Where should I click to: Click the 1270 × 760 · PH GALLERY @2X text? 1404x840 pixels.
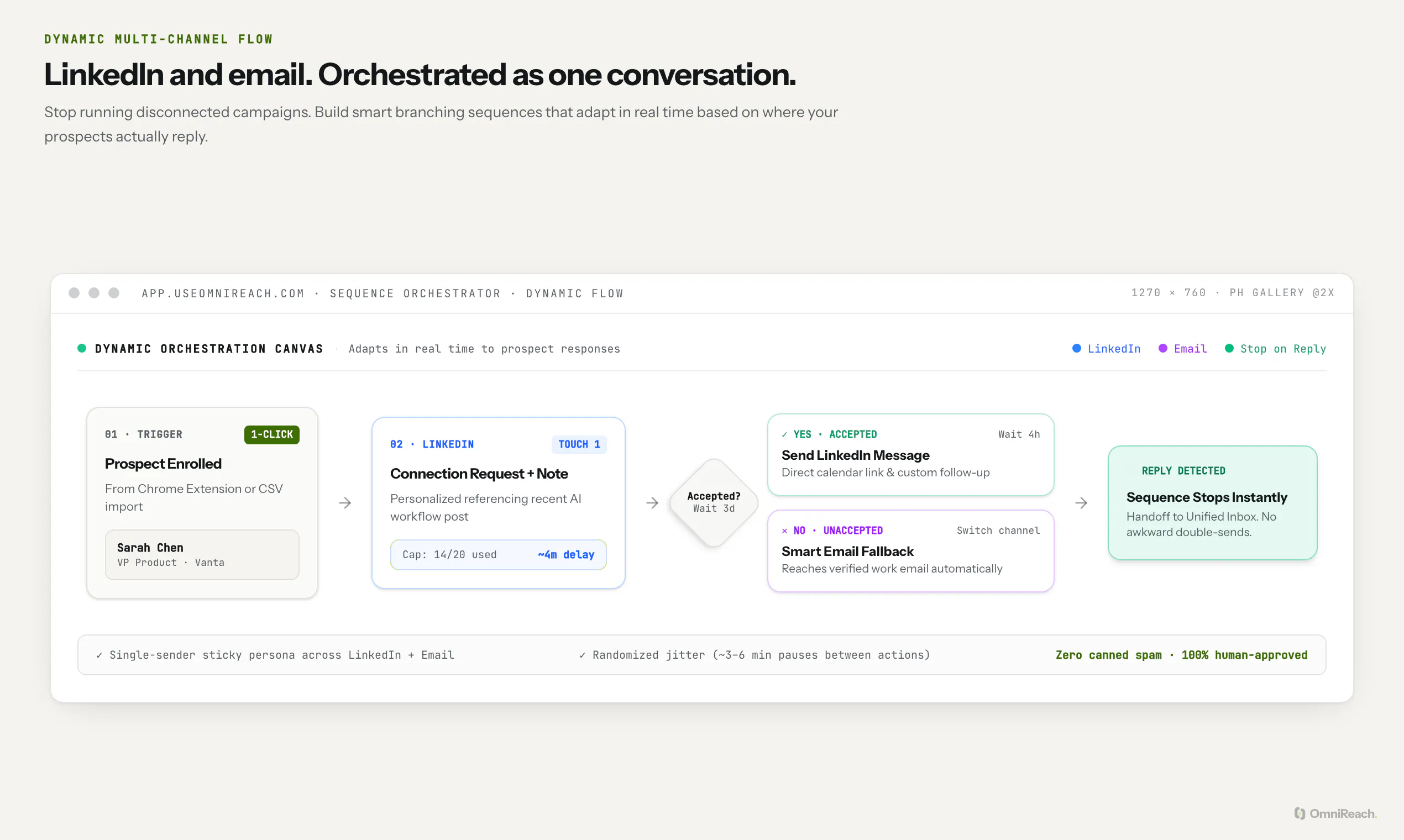[x=1233, y=293]
